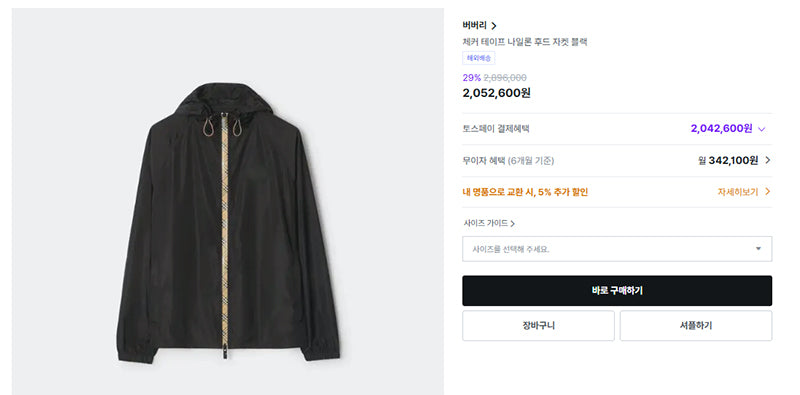The width and height of the screenshot is (800, 395).
Task: Click the 장바구니 button
Action: [x=538, y=326]
